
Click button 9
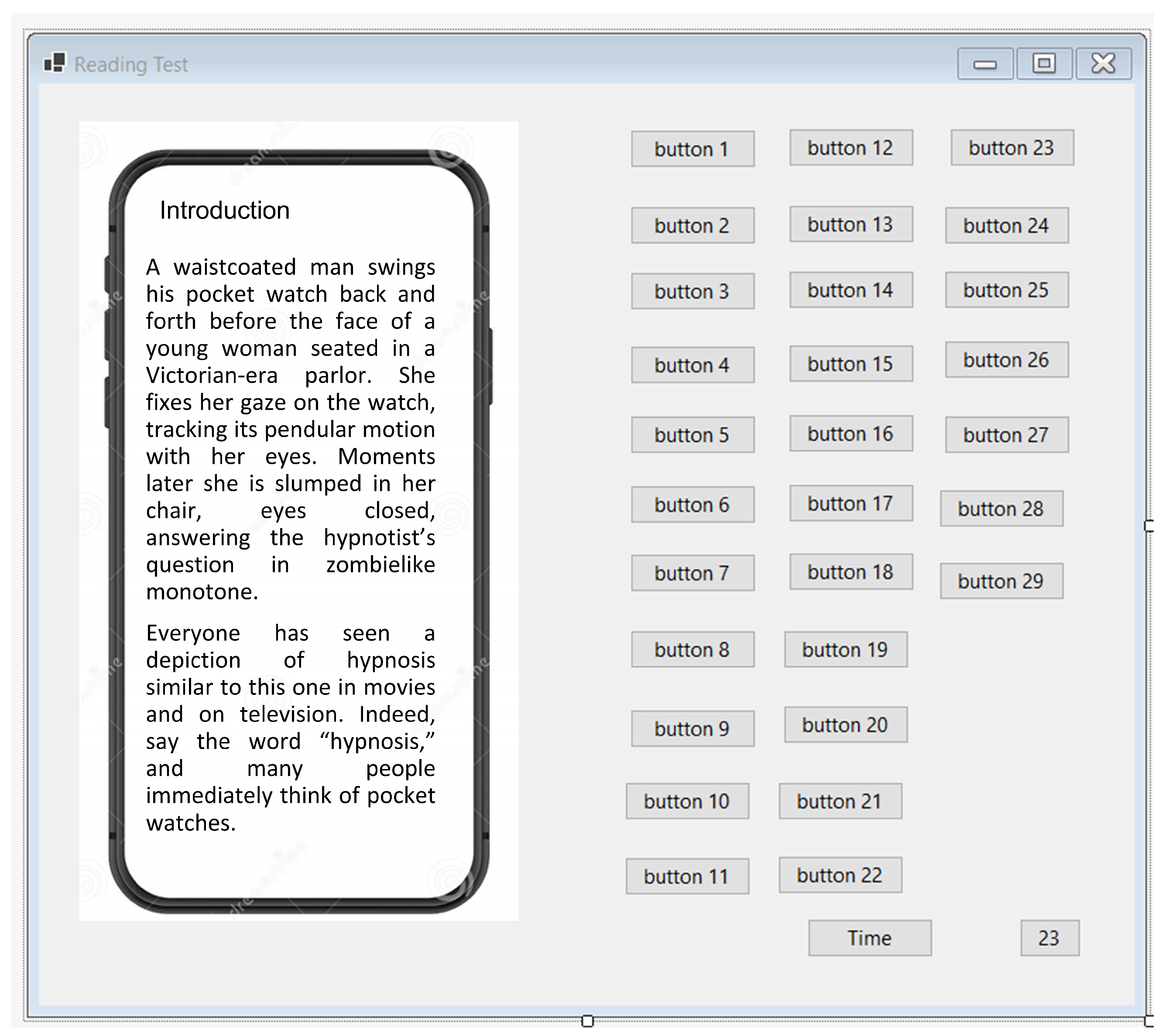pyautogui.click(x=693, y=728)
